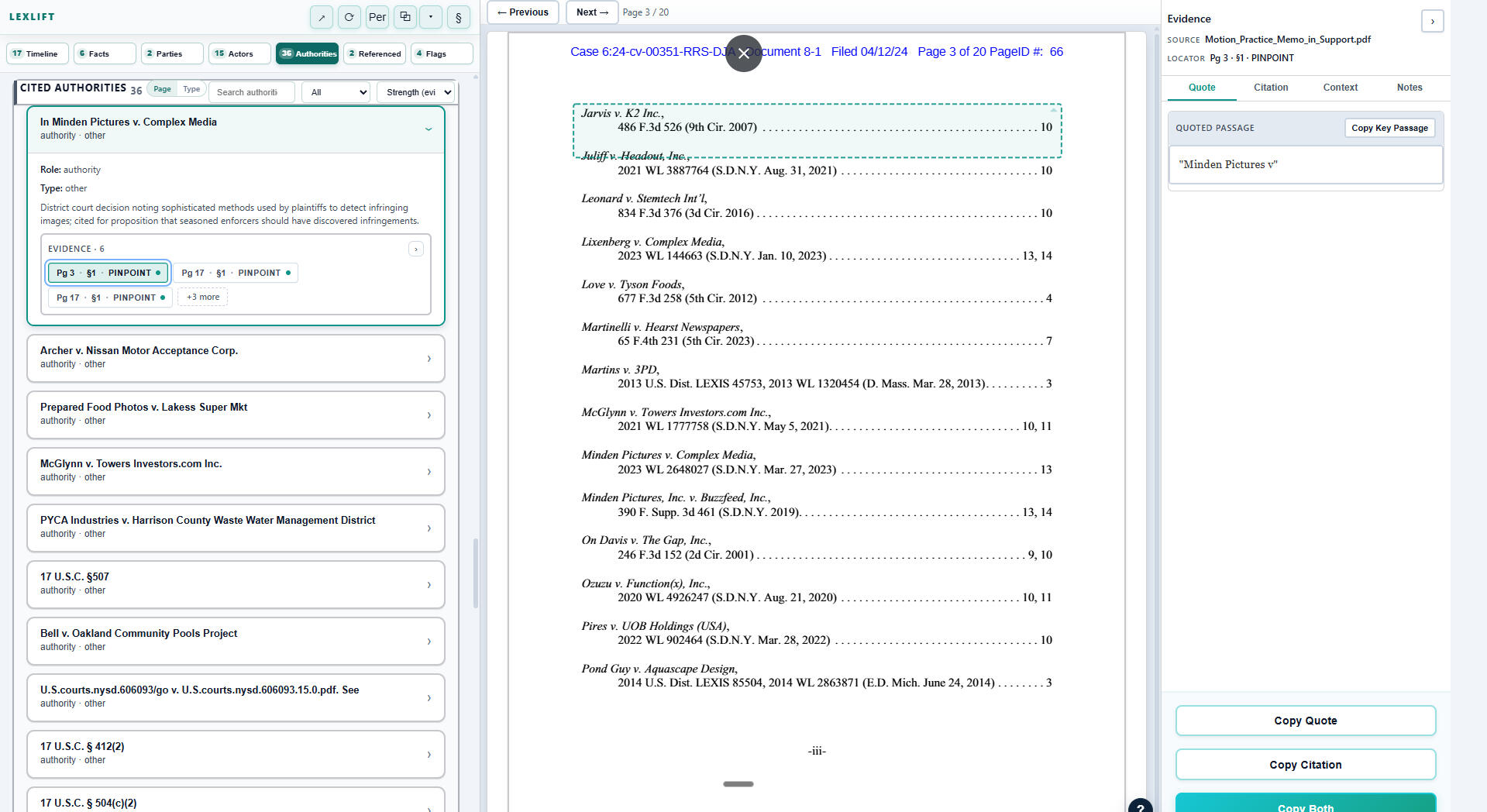Click the overlapping squares icon
Screen dimensions: 1487x812
[404, 17]
